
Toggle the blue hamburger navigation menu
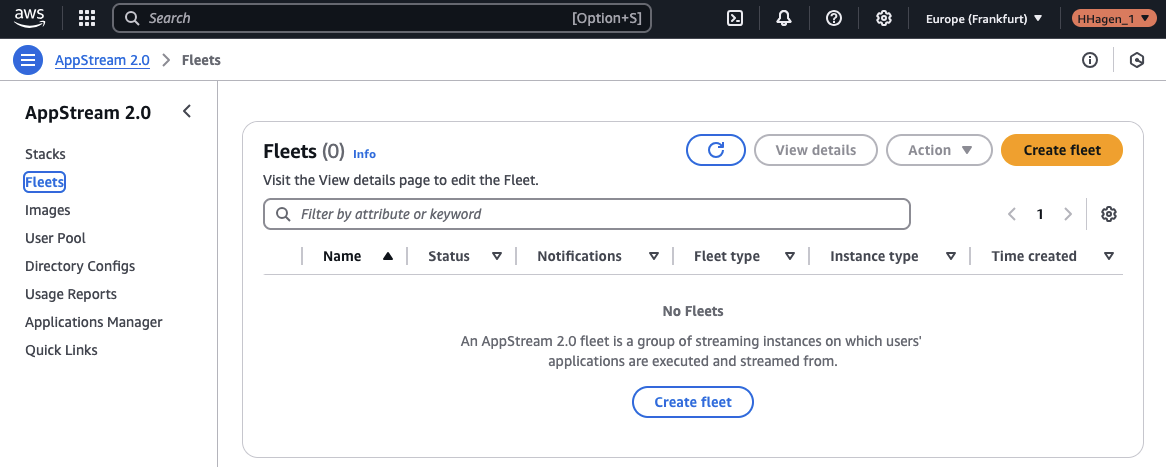28,60
